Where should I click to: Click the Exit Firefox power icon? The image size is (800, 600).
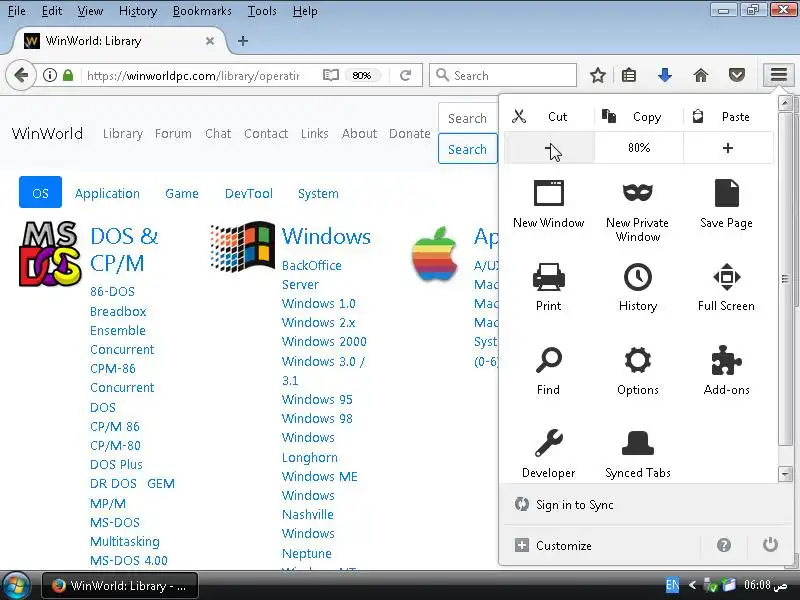click(770, 545)
